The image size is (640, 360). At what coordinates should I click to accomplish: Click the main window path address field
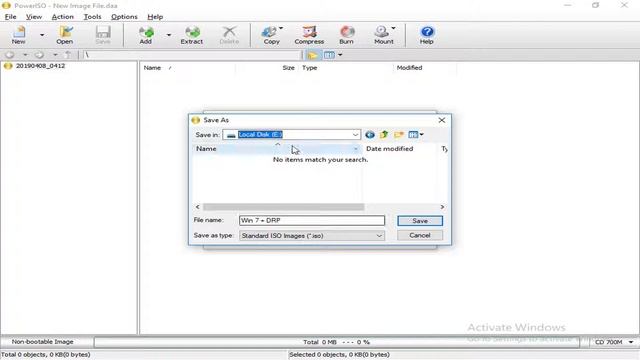[191, 55]
